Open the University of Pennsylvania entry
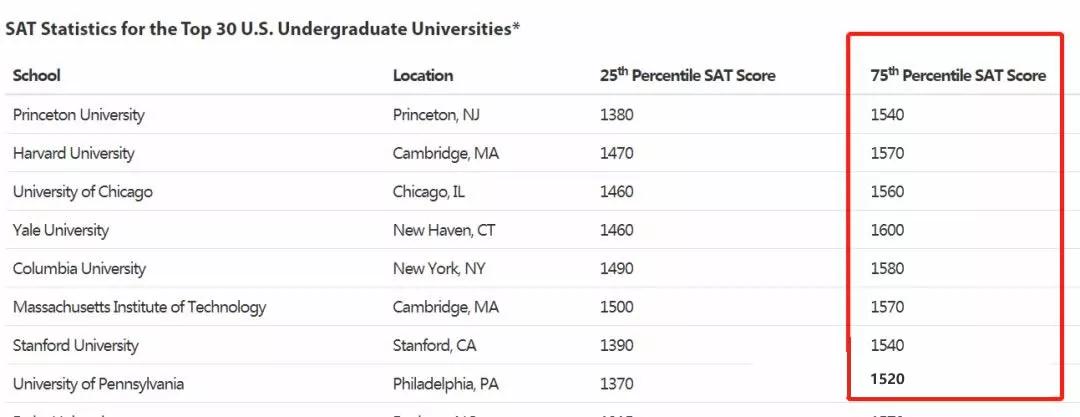 pyautogui.click(x=98, y=384)
